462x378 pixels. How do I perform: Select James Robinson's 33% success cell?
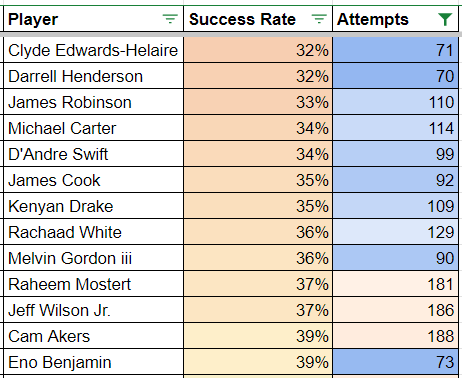(258, 102)
